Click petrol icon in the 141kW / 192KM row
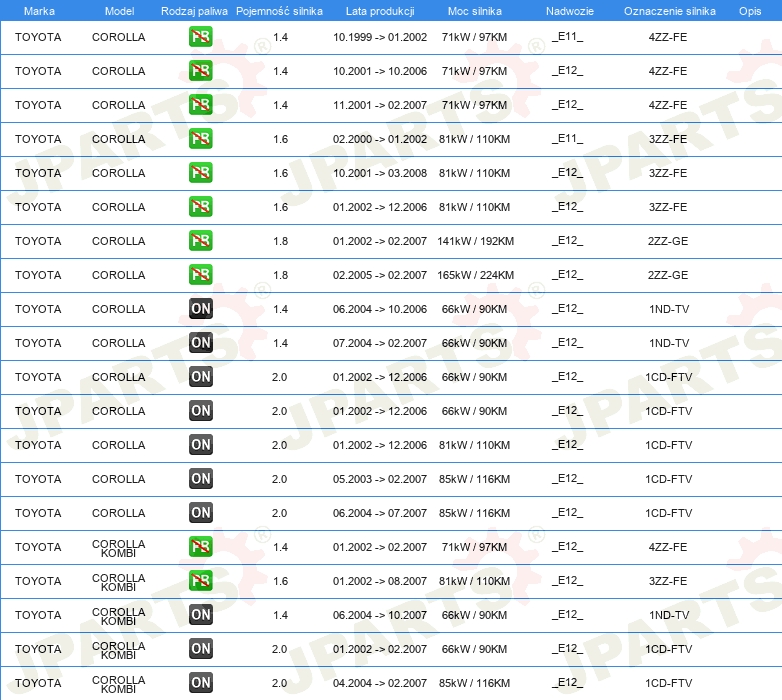Screen dimensions: 782x700 (x=200, y=241)
